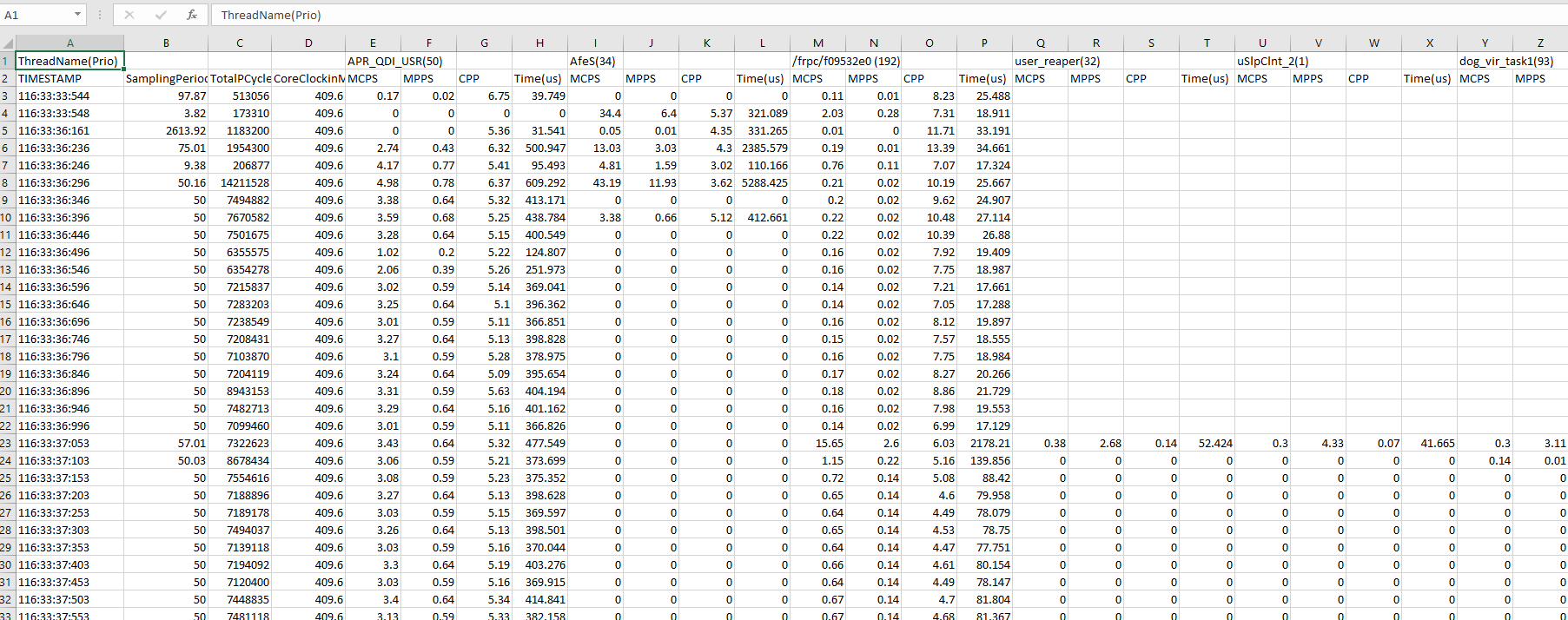Screen dimensions: 1568x620
Task: Select the TotalPCycle header cell
Action: click(x=240, y=78)
